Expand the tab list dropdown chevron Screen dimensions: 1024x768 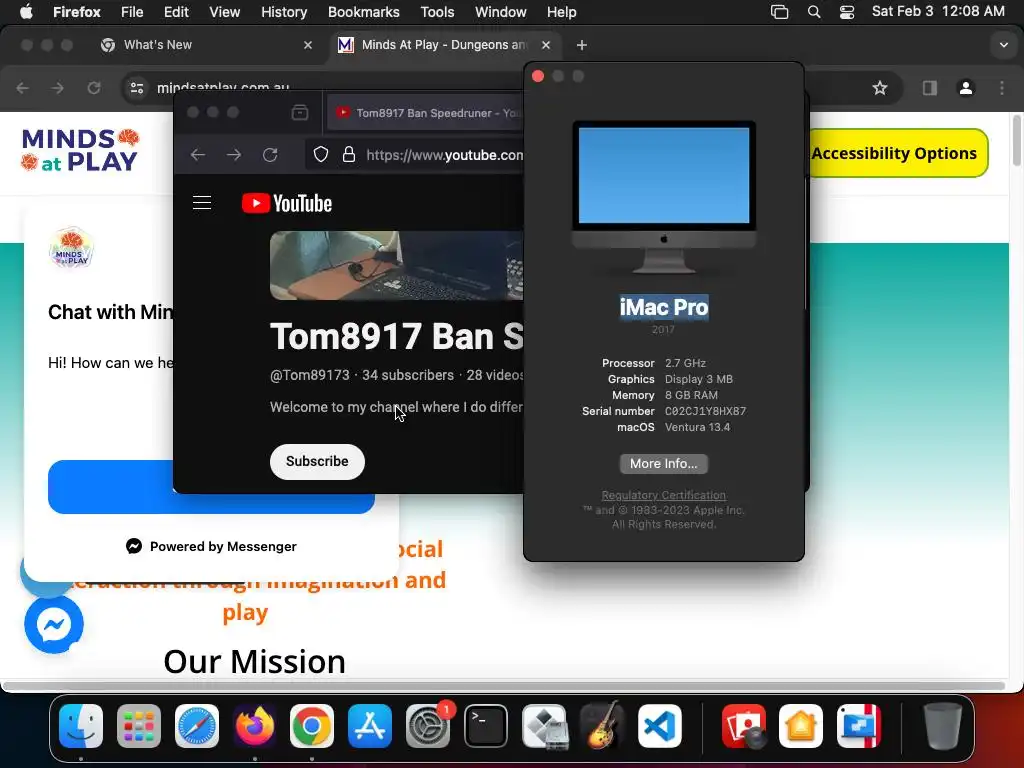click(x=1004, y=45)
